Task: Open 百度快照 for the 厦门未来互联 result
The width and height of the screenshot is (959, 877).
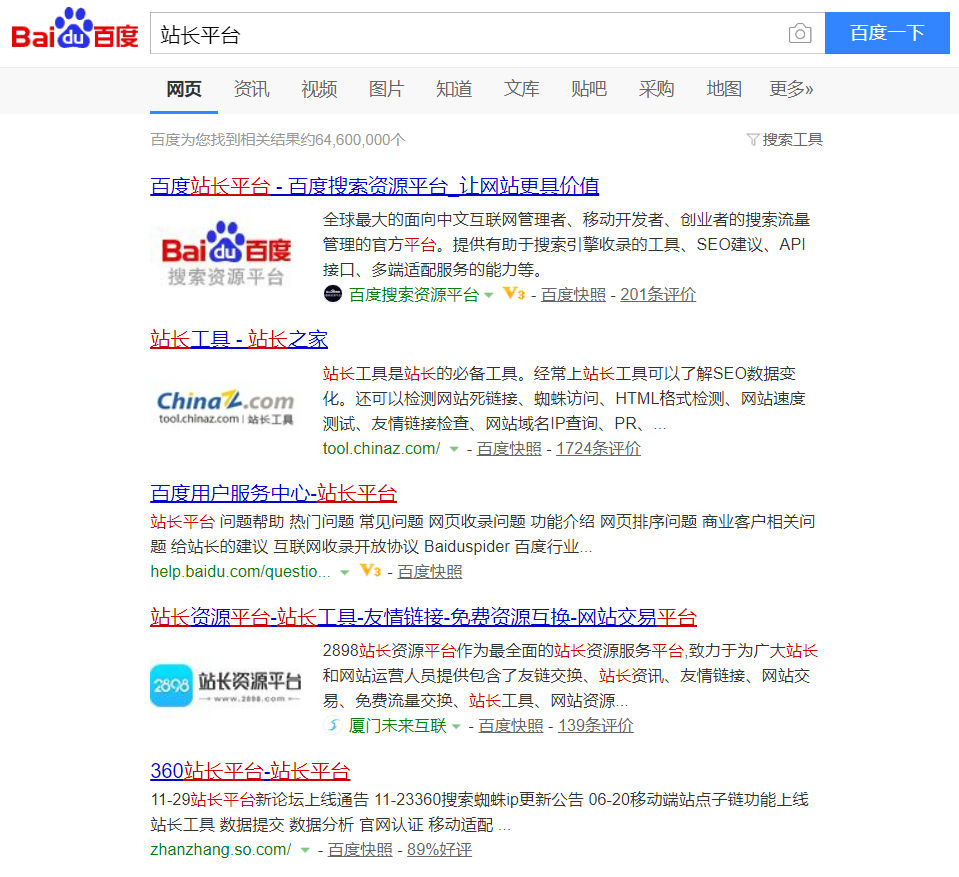Action: 511,726
